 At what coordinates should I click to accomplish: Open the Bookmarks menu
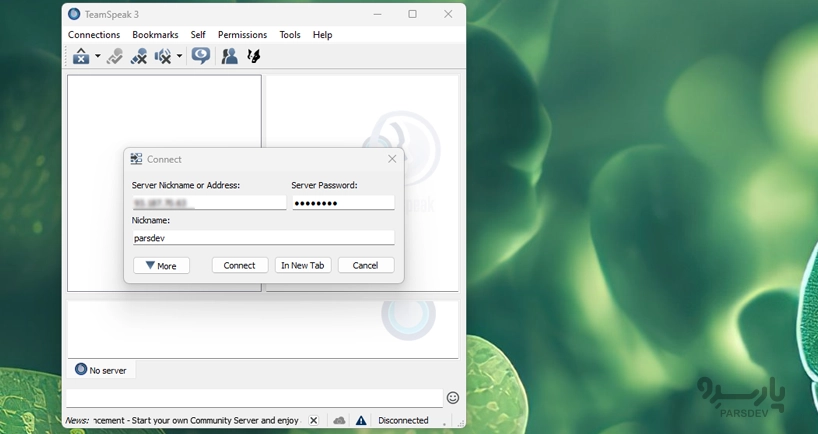155,35
